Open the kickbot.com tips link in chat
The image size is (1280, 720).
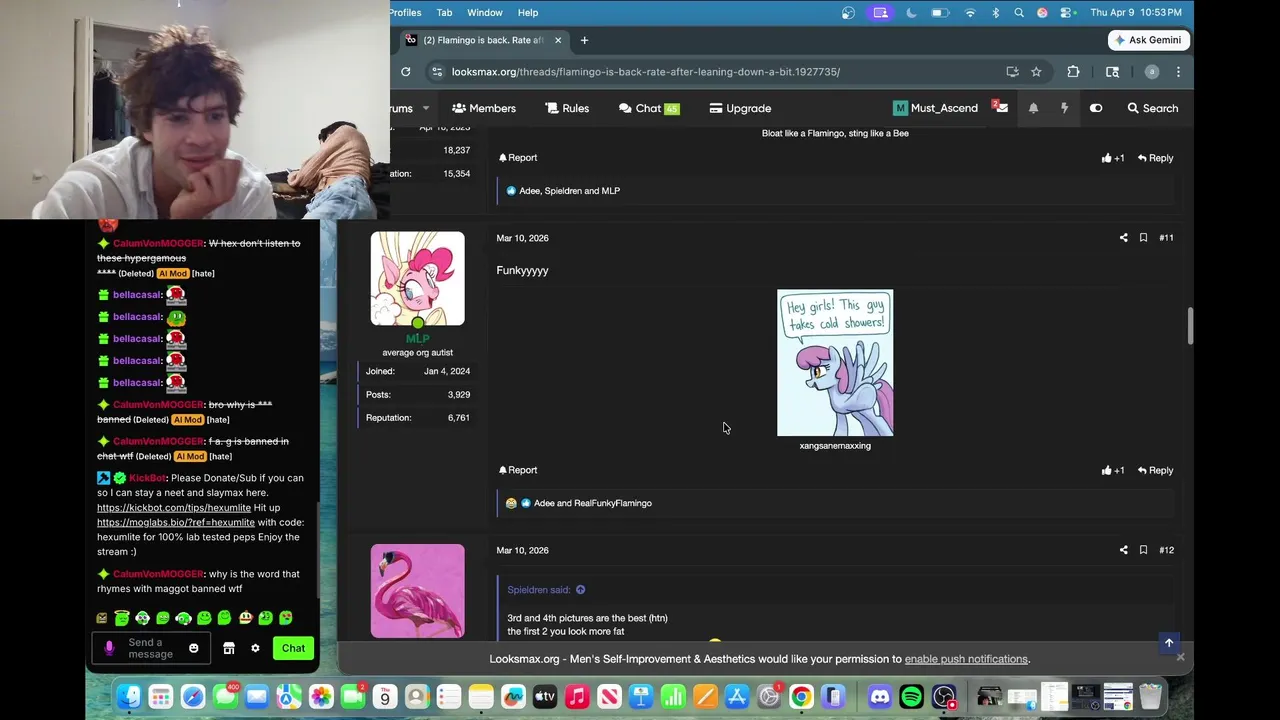click(174, 507)
